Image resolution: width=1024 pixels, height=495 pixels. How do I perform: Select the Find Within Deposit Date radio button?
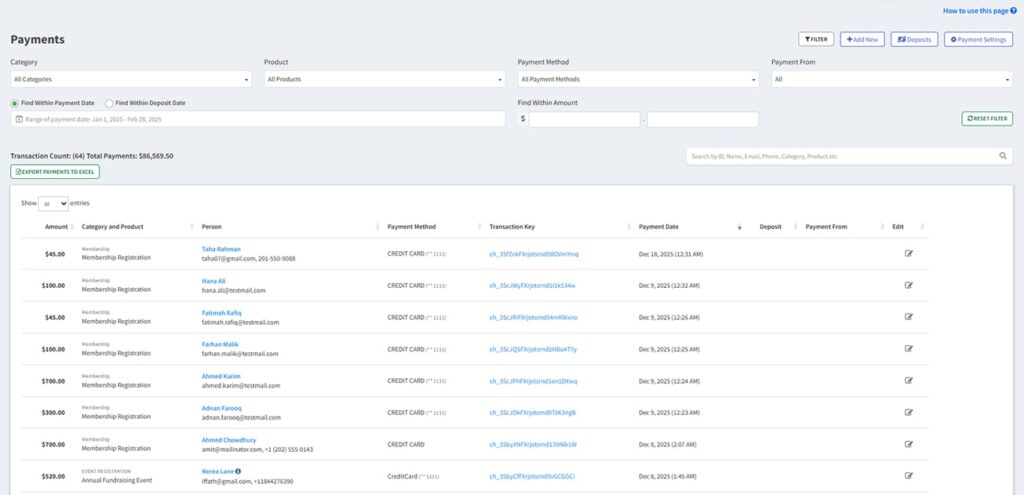click(x=109, y=103)
